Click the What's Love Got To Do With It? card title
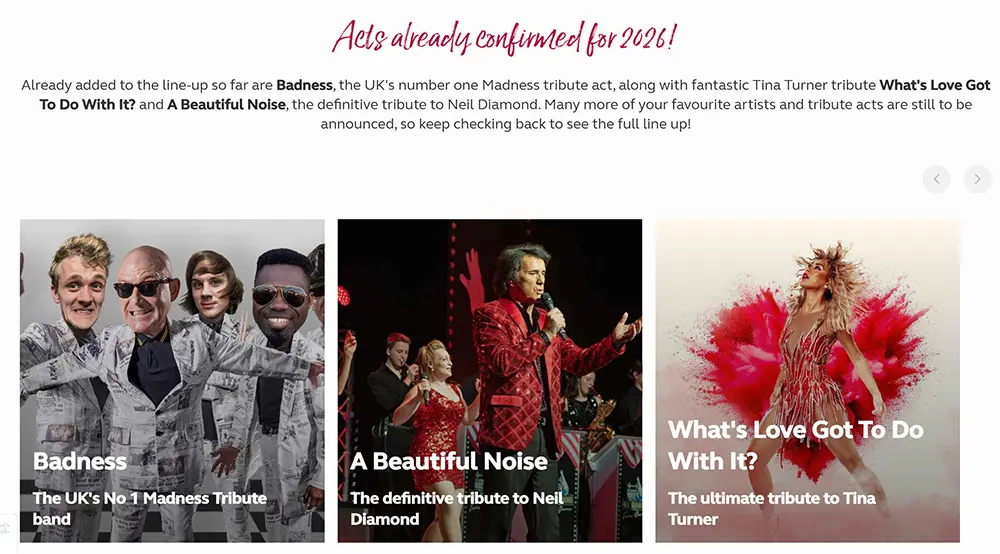Image resolution: width=1000 pixels, height=554 pixels. (x=795, y=445)
